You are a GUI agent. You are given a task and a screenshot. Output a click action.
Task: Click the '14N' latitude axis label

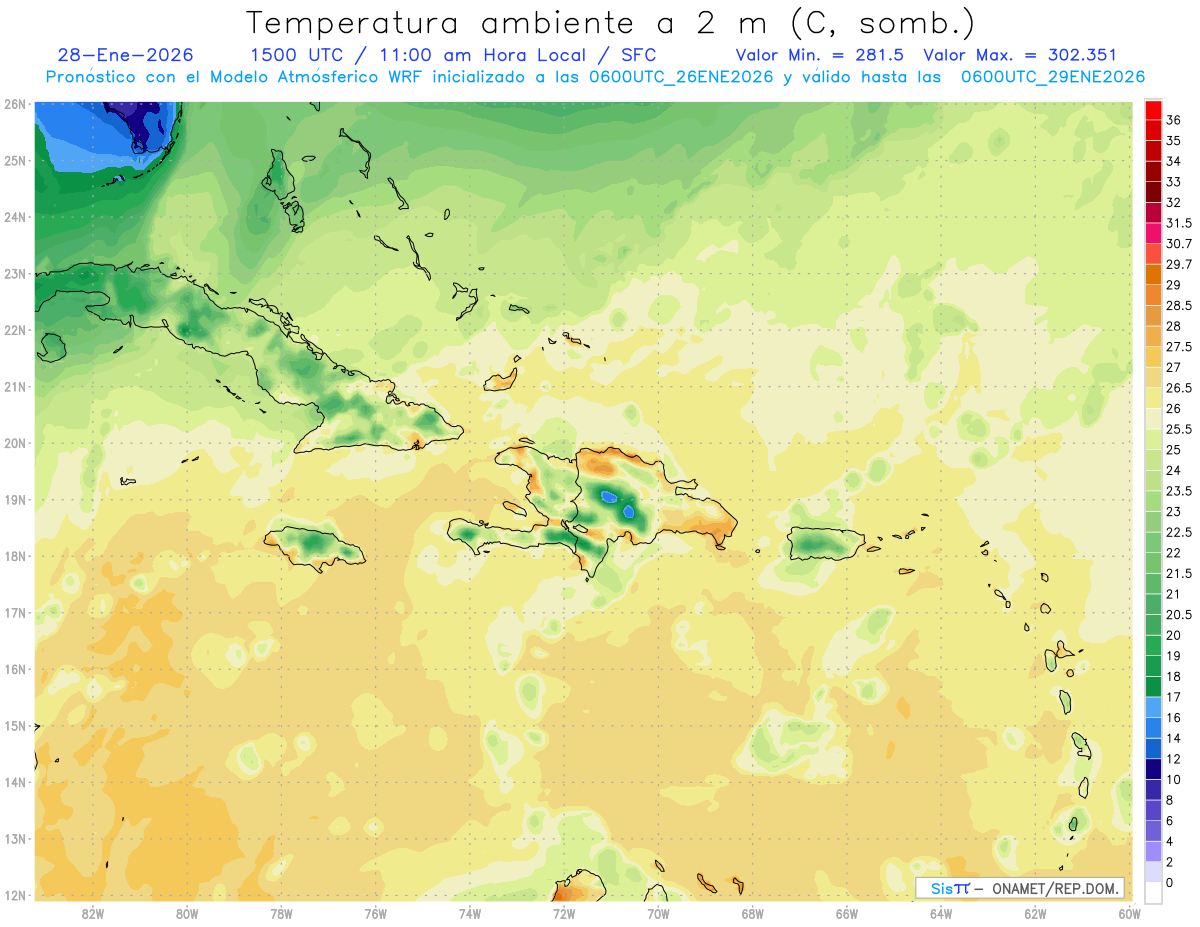tap(15, 782)
